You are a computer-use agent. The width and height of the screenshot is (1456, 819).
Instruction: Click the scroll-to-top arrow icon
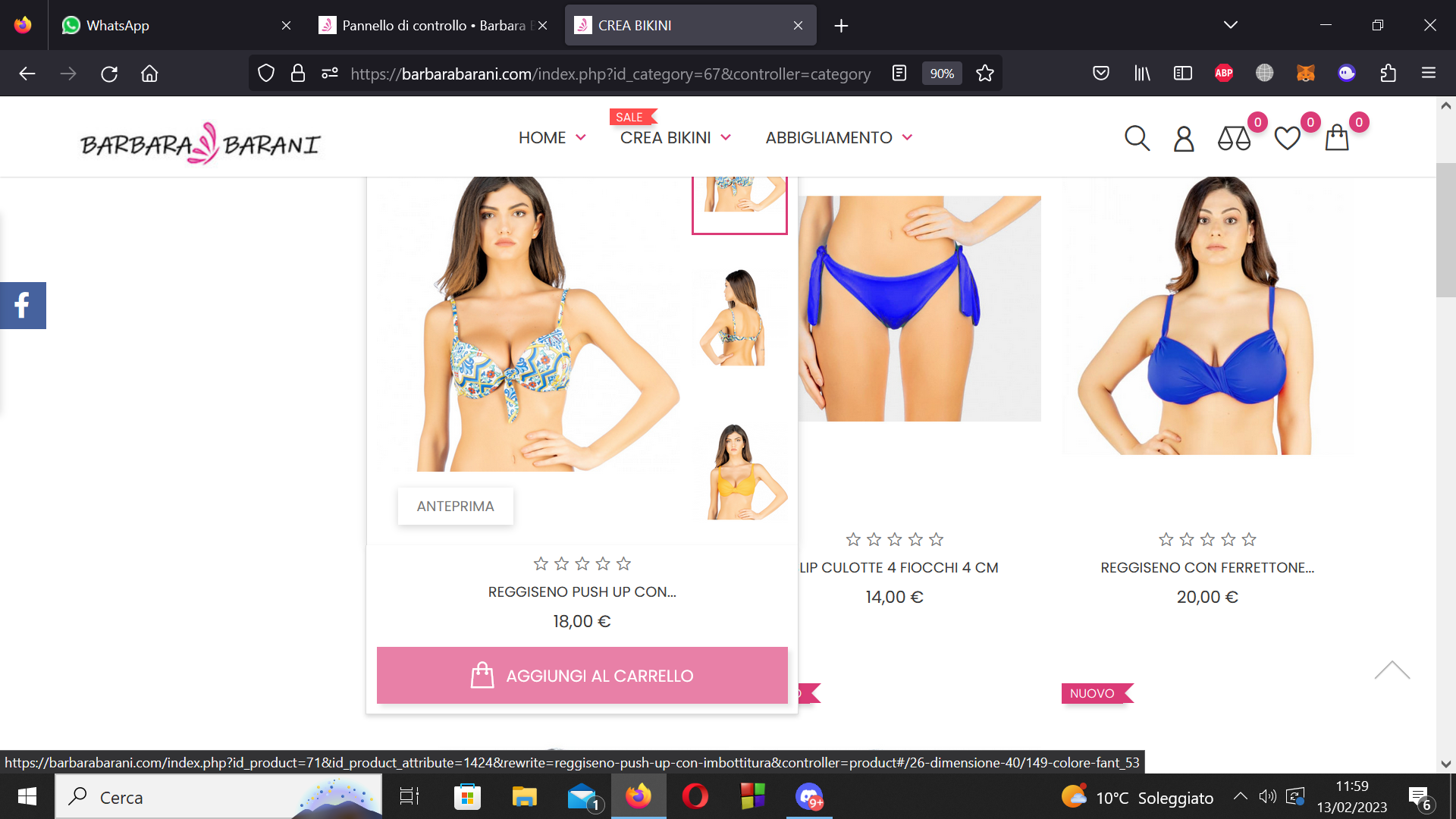click(x=1392, y=670)
